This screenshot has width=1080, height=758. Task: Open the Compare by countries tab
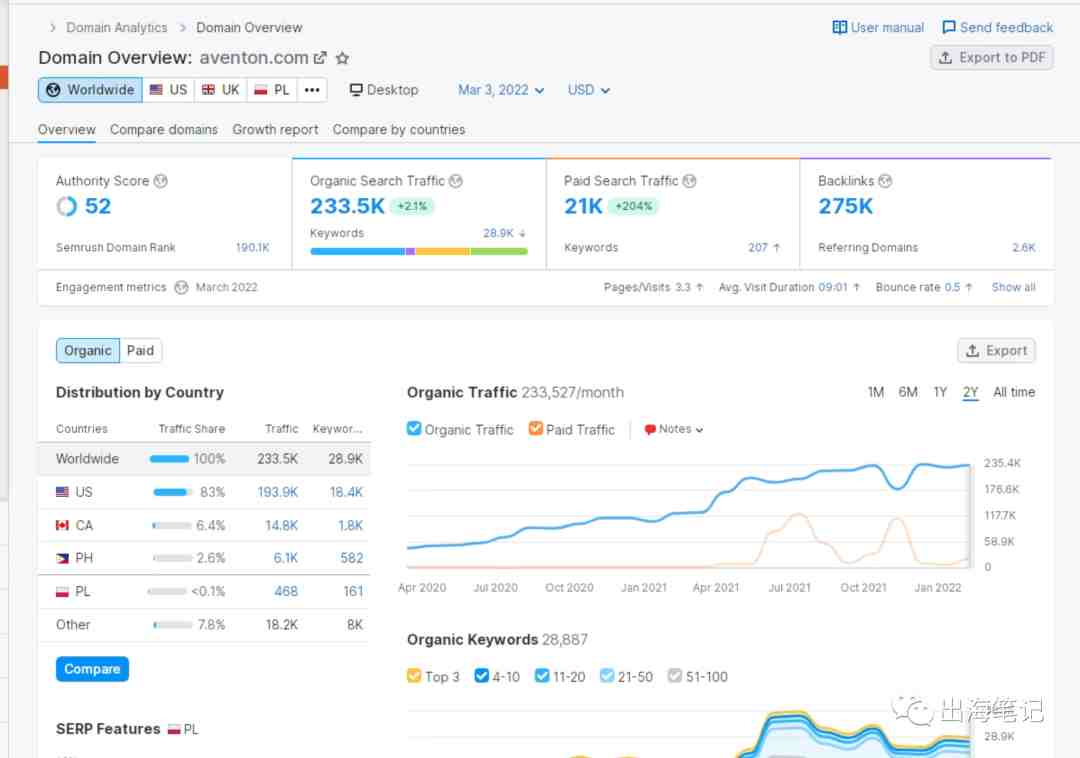click(399, 129)
